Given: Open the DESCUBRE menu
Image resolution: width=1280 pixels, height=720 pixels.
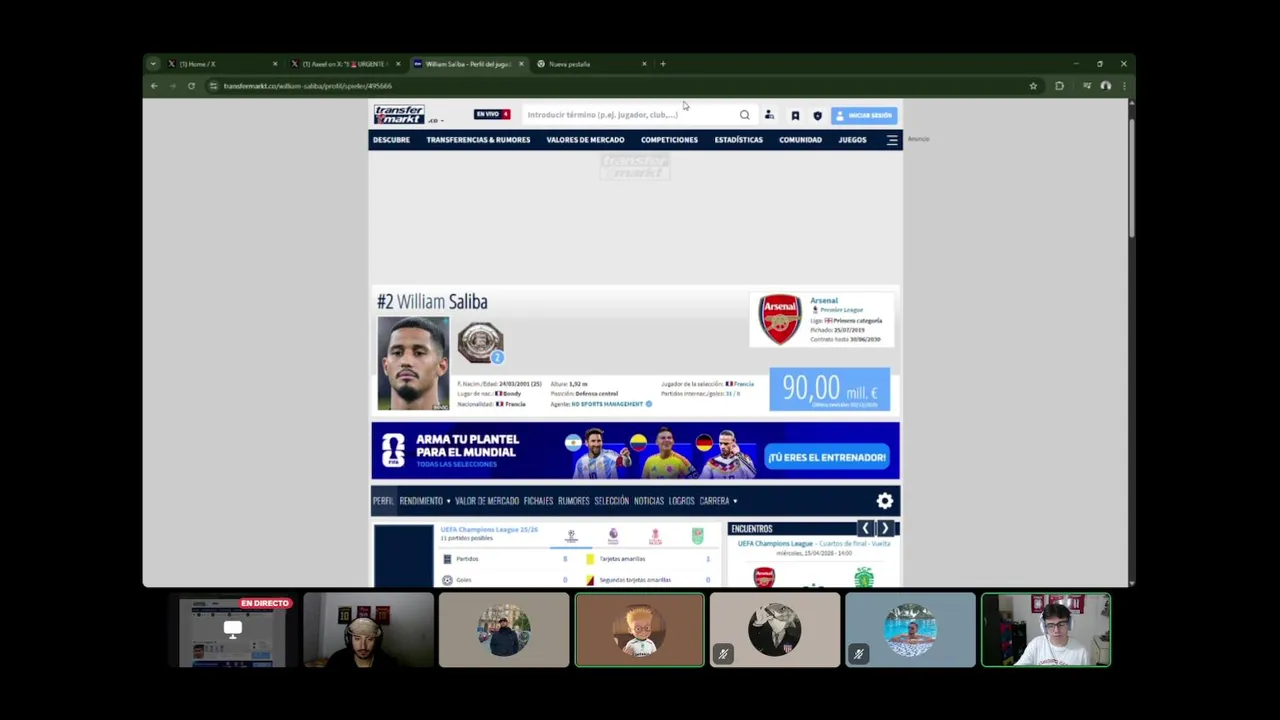Looking at the screenshot, I should [x=392, y=140].
